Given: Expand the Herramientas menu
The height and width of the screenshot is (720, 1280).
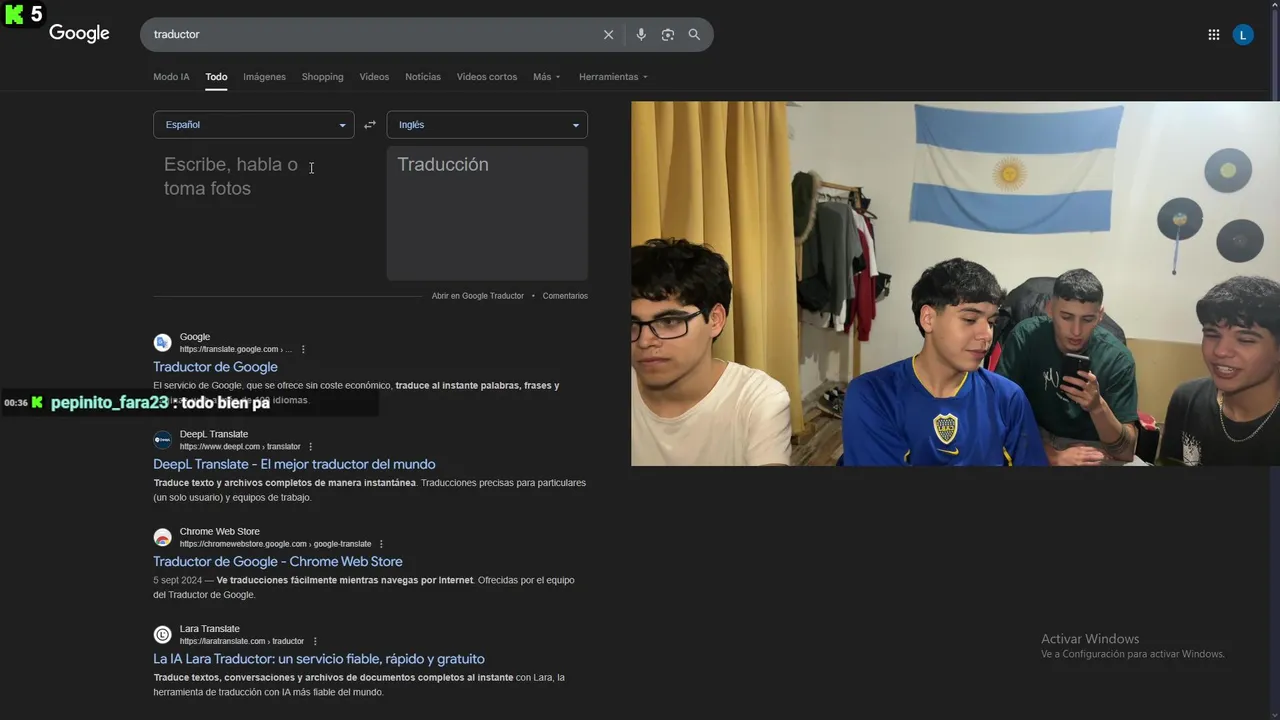Looking at the screenshot, I should point(613,77).
